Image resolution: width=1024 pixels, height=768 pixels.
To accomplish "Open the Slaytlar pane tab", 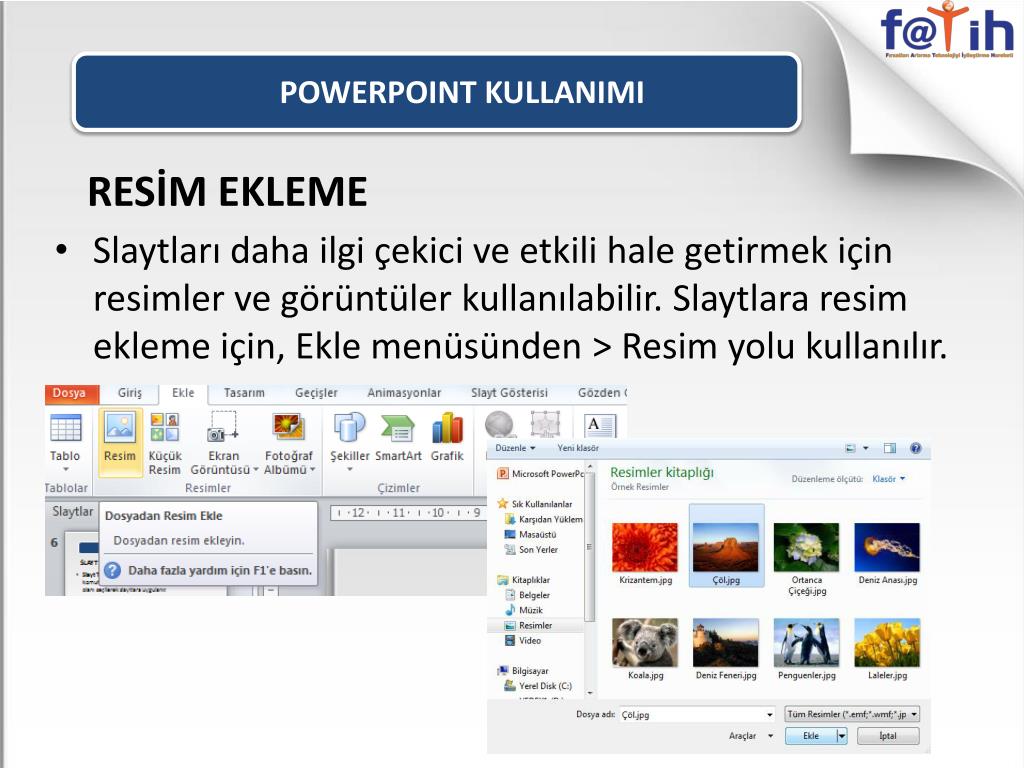I will [x=72, y=512].
